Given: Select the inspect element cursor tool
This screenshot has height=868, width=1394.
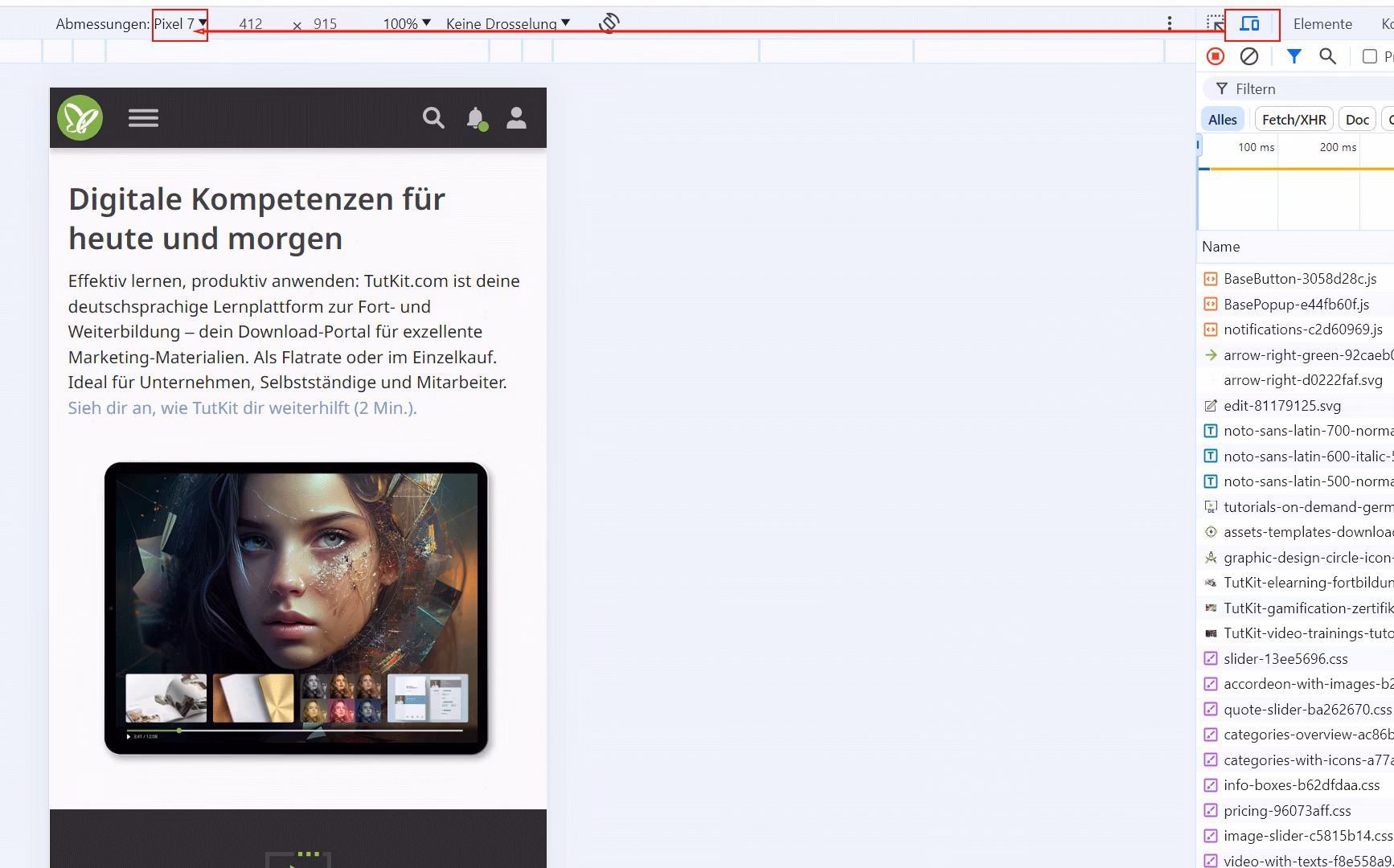Looking at the screenshot, I should [1216, 23].
